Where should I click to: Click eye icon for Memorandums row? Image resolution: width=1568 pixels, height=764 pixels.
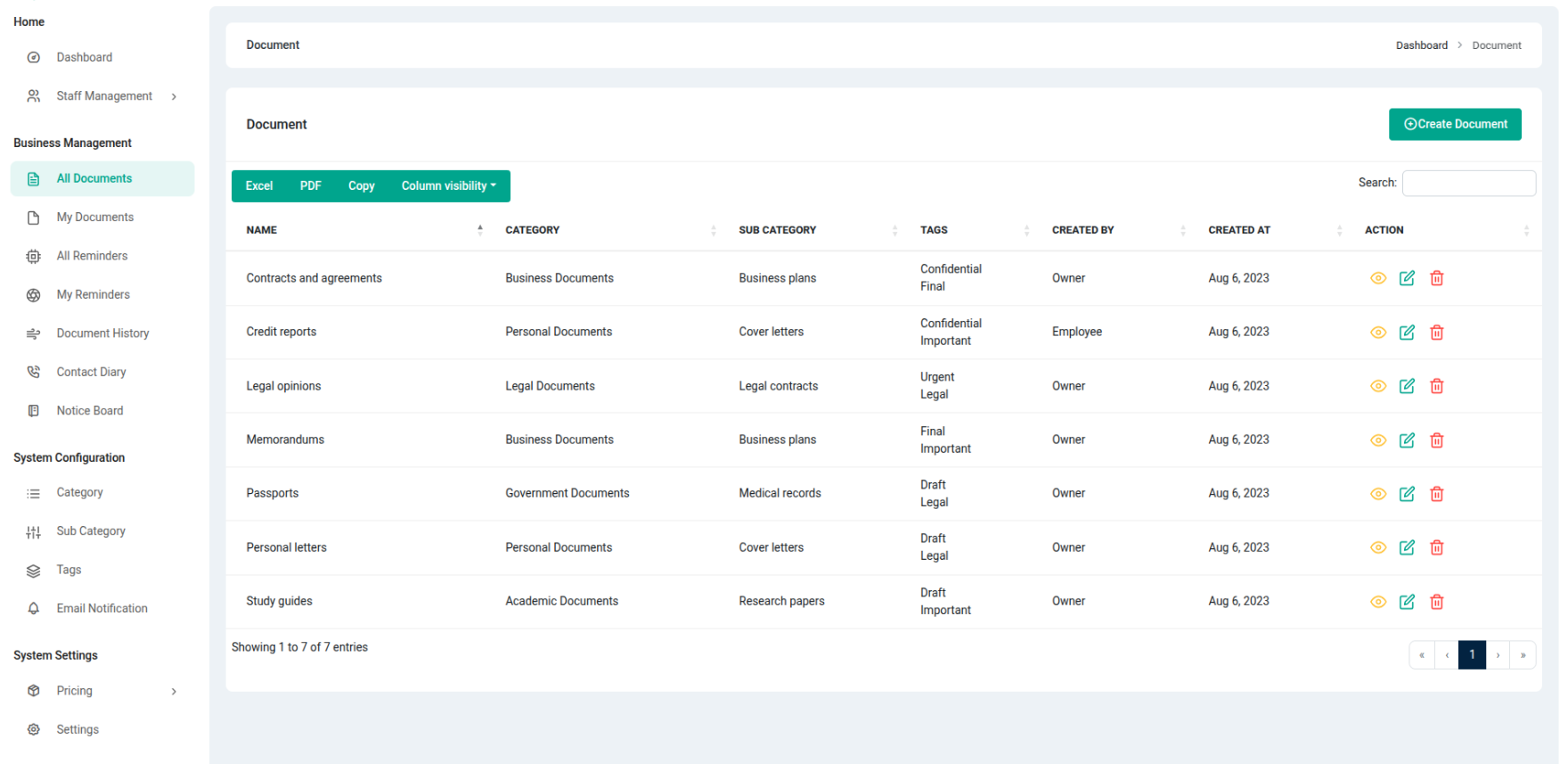tap(1377, 440)
